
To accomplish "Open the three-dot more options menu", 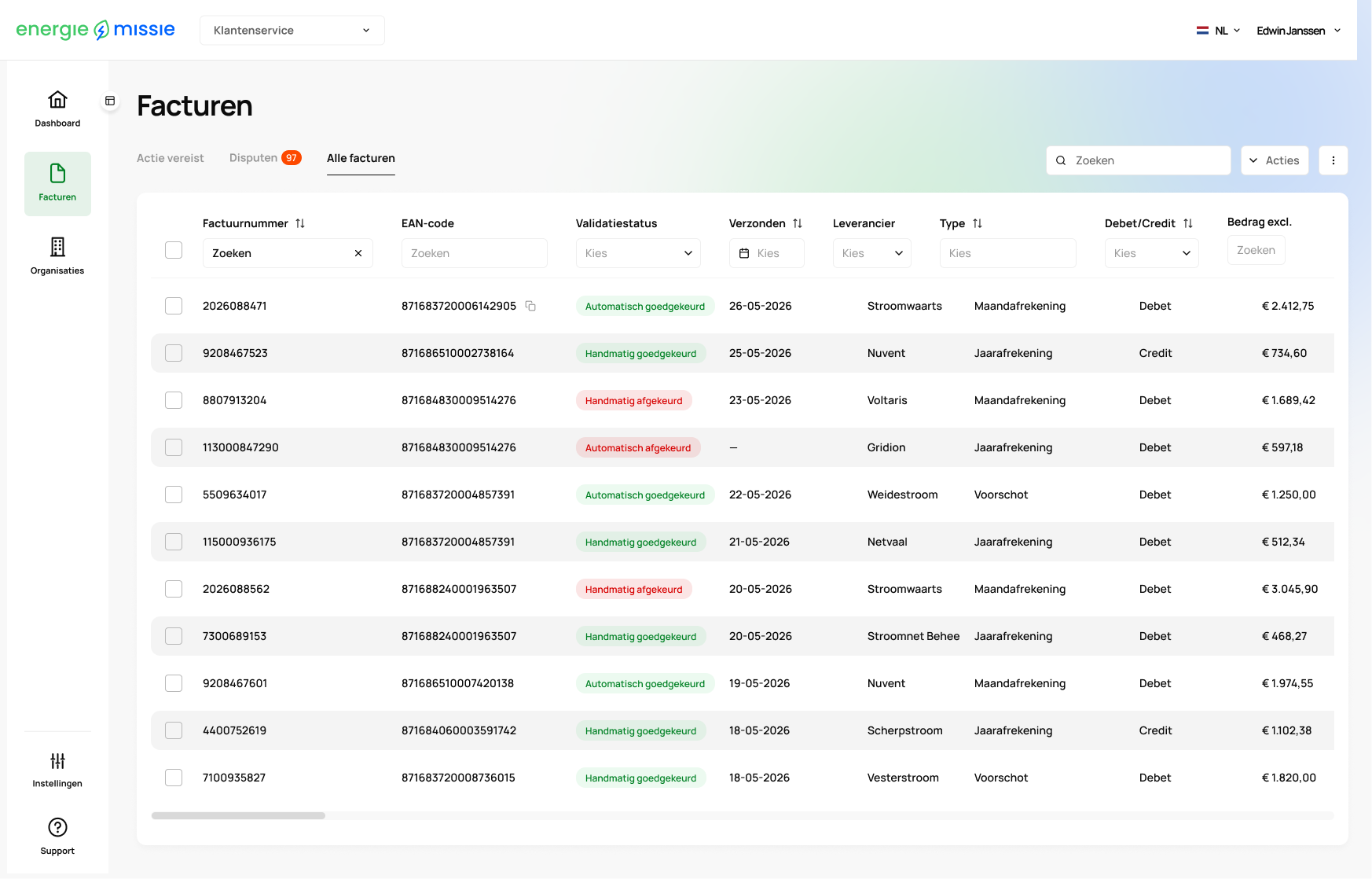I will point(1333,160).
